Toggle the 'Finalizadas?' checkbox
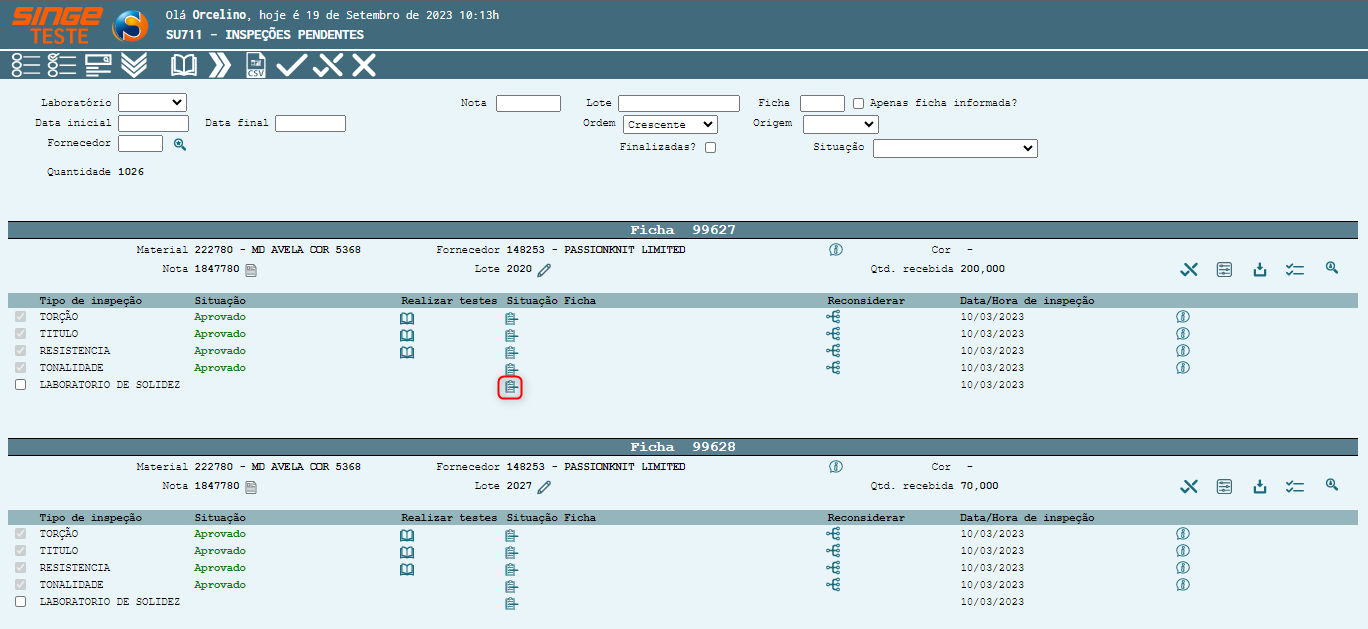 coord(710,148)
